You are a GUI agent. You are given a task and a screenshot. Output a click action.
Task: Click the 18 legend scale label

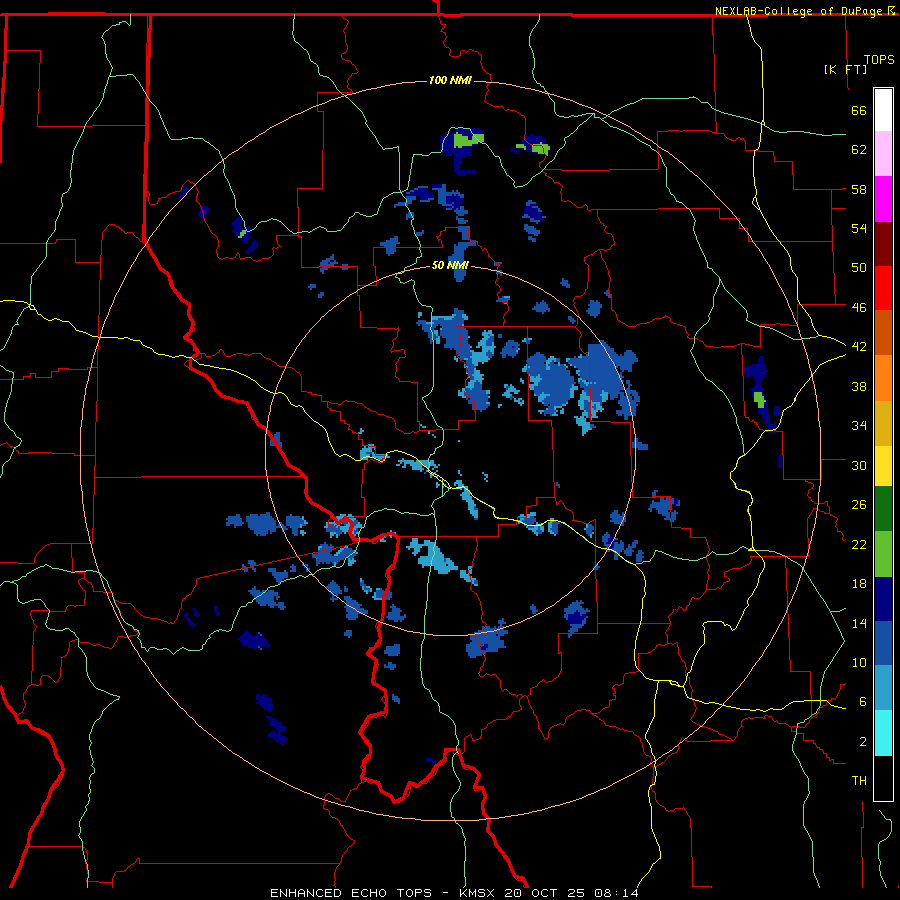point(859,584)
